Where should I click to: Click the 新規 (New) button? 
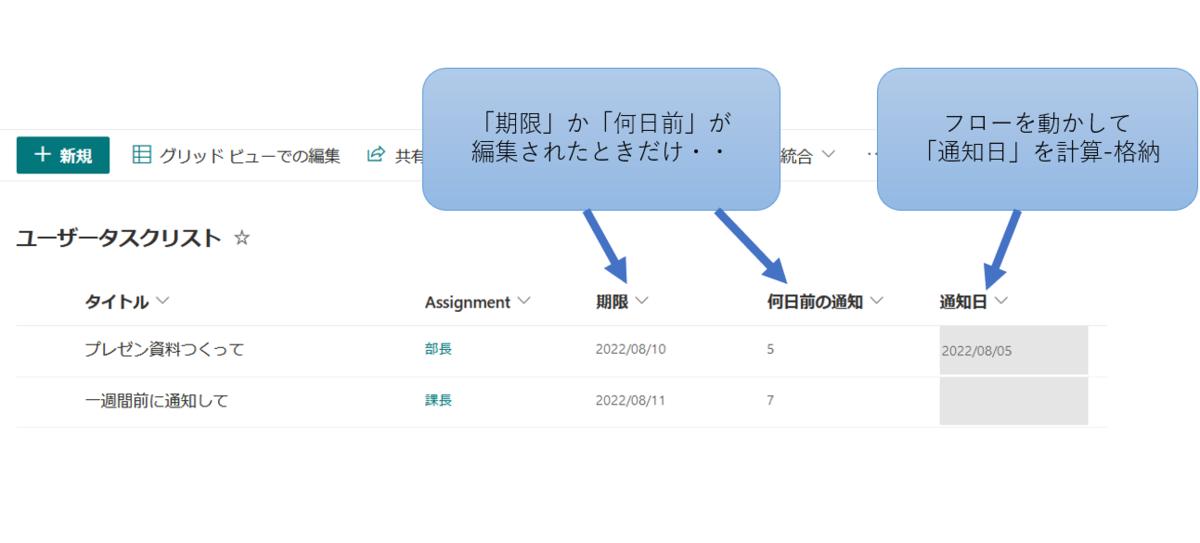pos(63,155)
